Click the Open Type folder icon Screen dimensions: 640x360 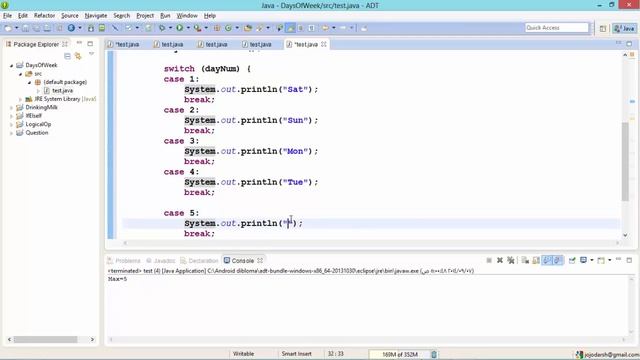(248, 28)
